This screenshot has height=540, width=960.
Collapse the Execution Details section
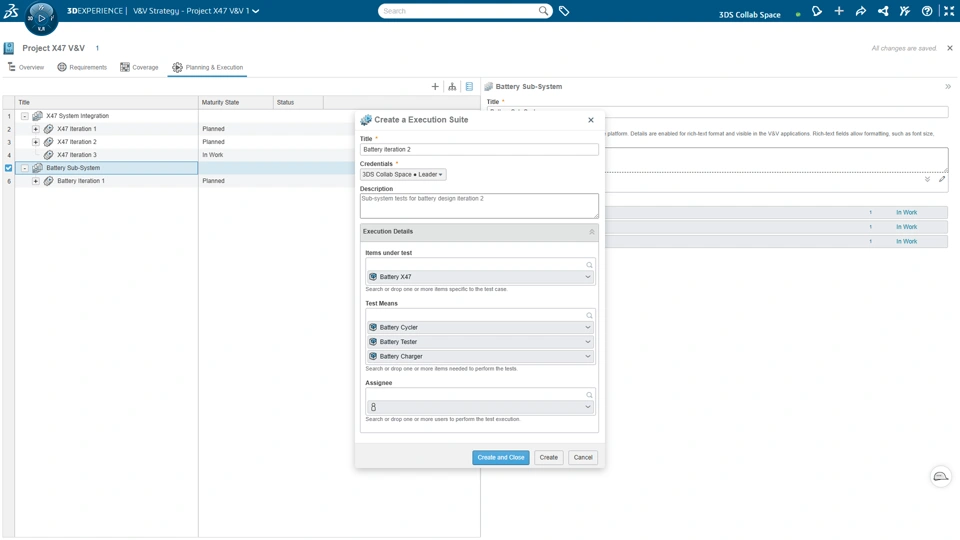(591, 232)
